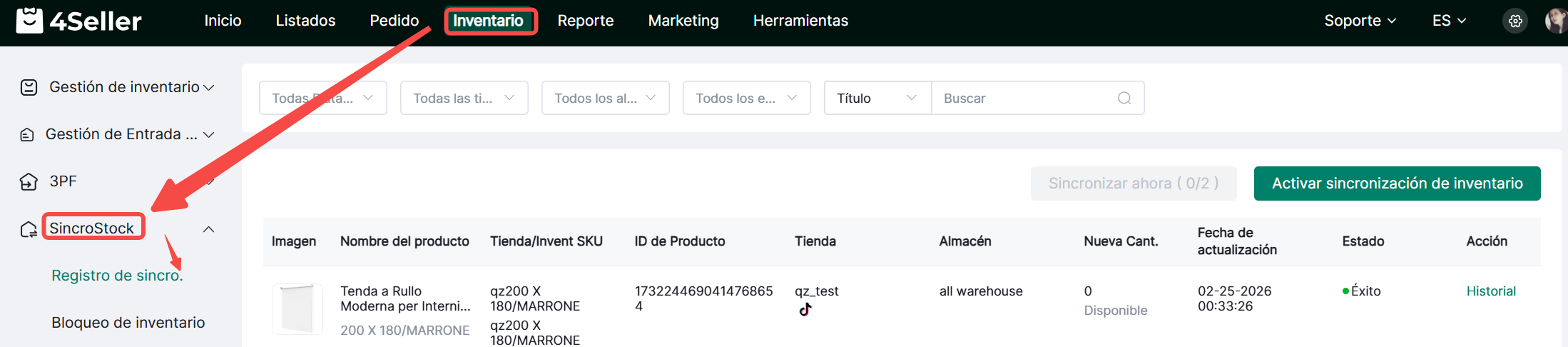Click the product image thumbnail

click(297, 309)
